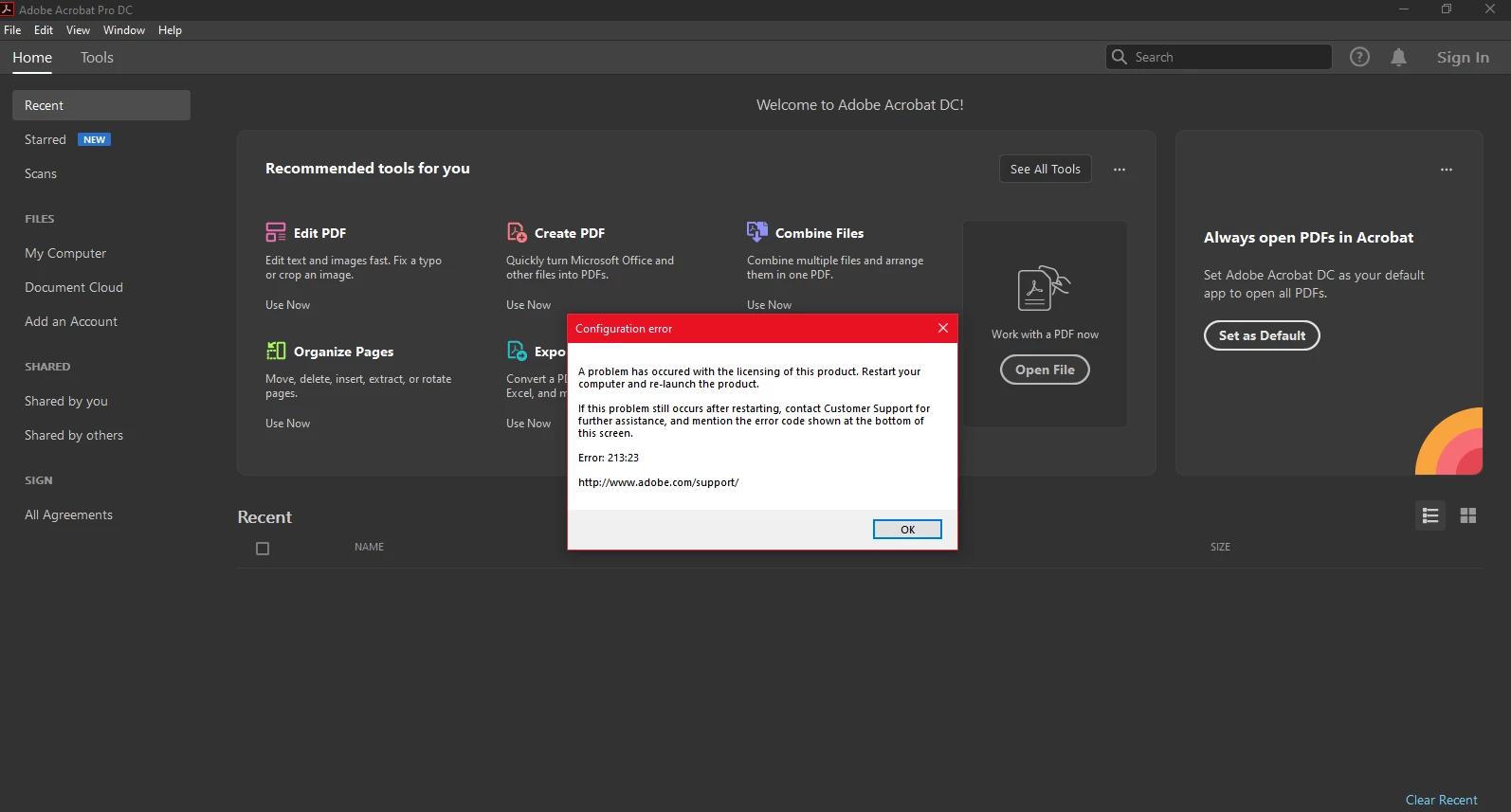
Task: Open the Recommended tools more options ellipsis
Action: tap(1120, 170)
